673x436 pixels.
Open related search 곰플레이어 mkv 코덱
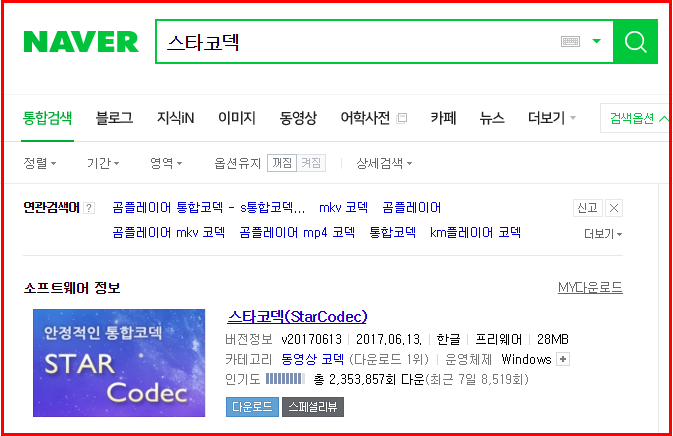[x=169, y=233]
